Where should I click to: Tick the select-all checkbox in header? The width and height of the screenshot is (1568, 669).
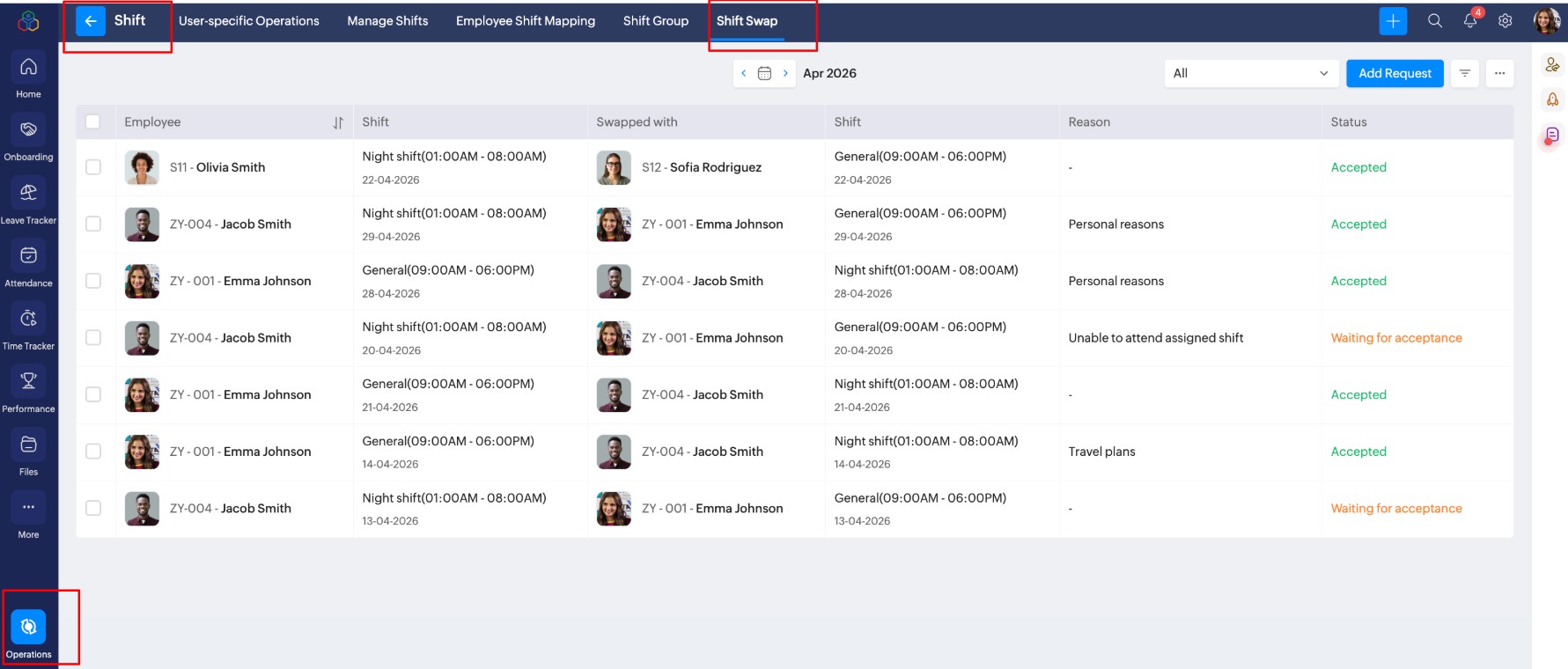point(93,122)
